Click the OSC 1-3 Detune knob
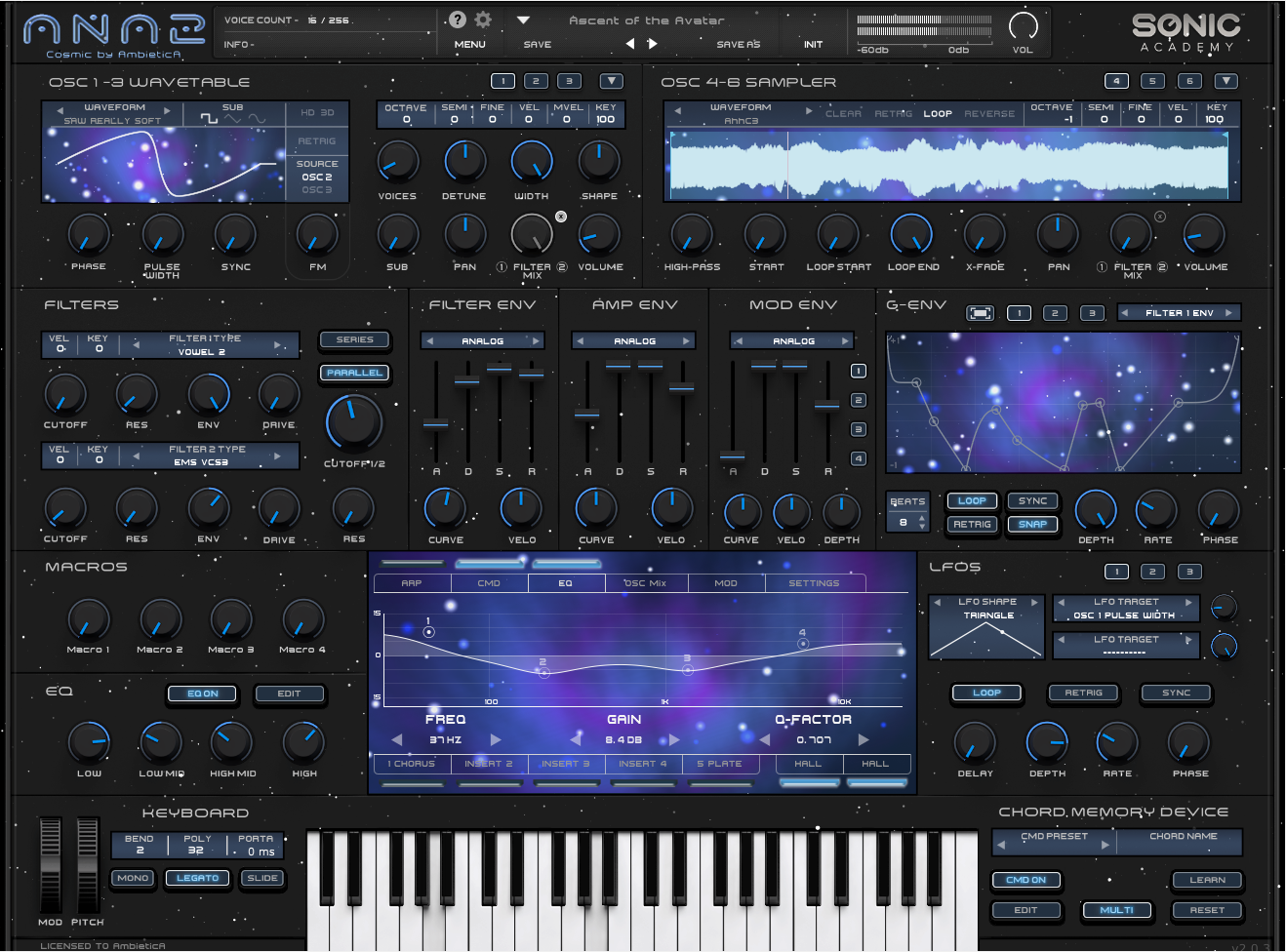This screenshot has width=1286, height=952. (x=464, y=161)
